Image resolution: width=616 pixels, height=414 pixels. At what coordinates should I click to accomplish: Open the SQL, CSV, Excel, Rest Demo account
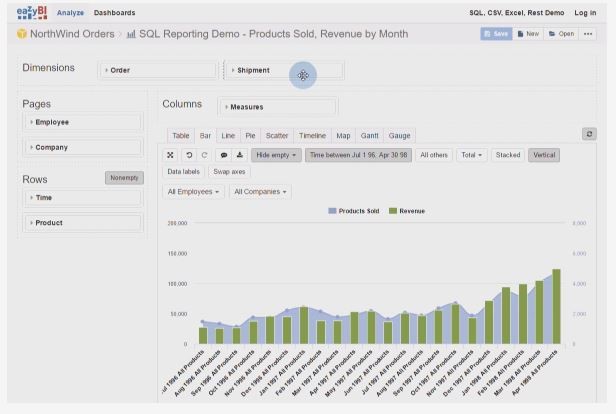click(x=517, y=13)
